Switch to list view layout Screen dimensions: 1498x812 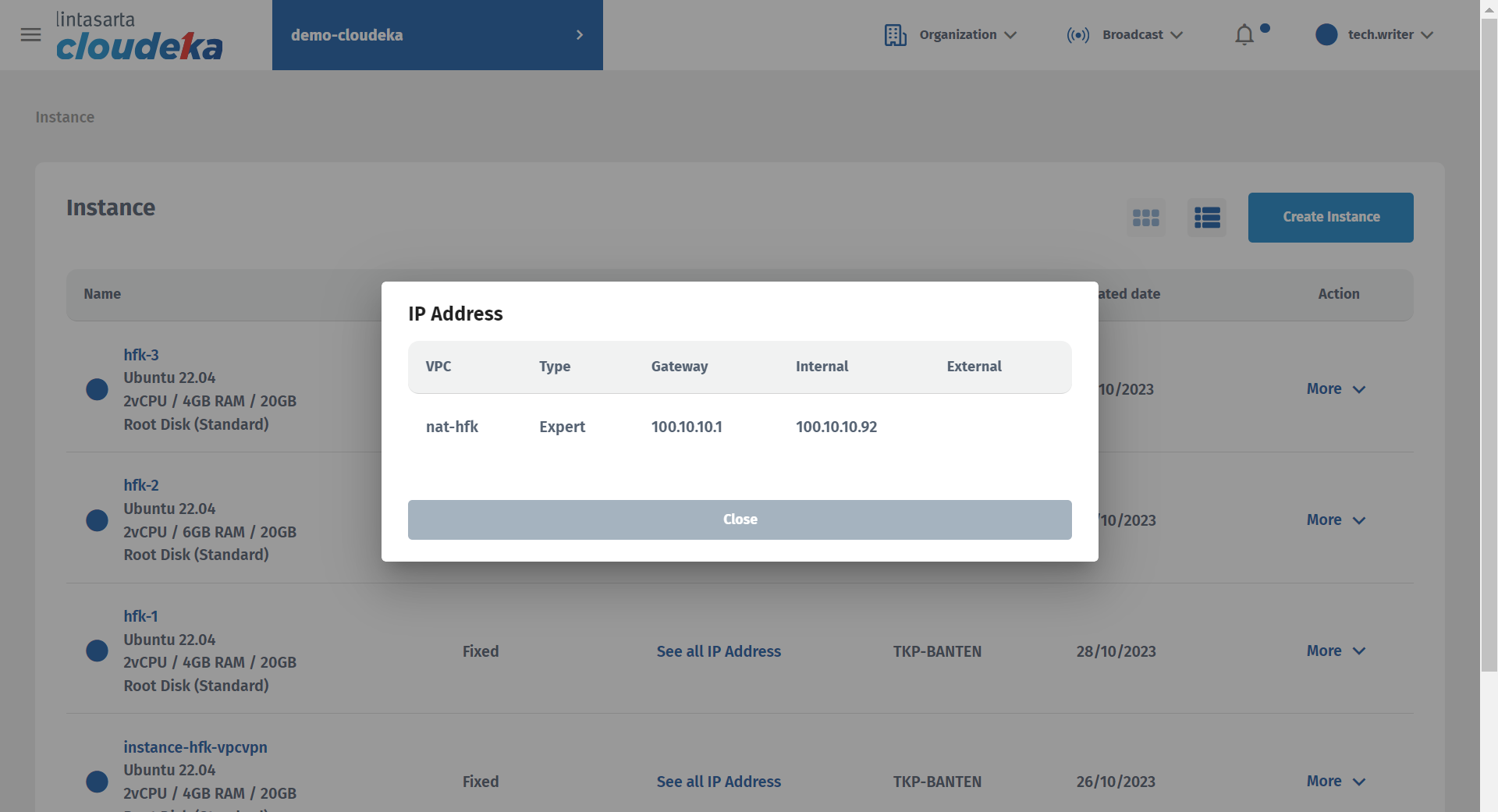1206,218
